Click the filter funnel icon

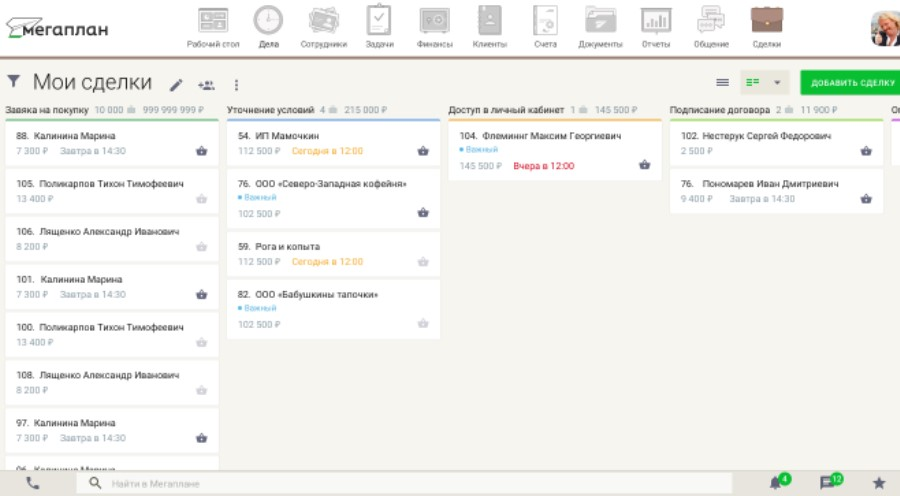click(x=14, y=82)
